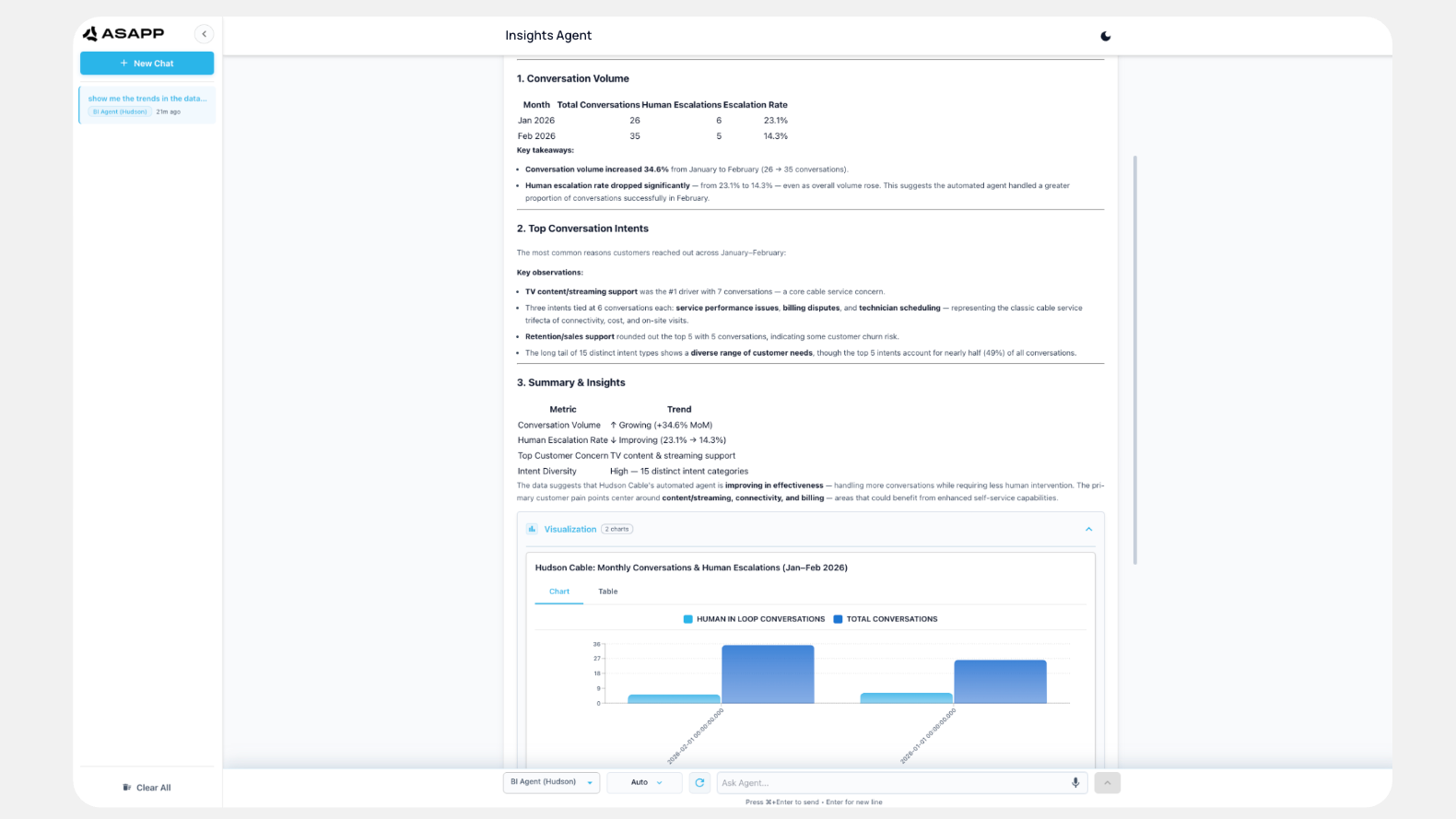Open the BI Agent (Hudson) dropdown

551,782
